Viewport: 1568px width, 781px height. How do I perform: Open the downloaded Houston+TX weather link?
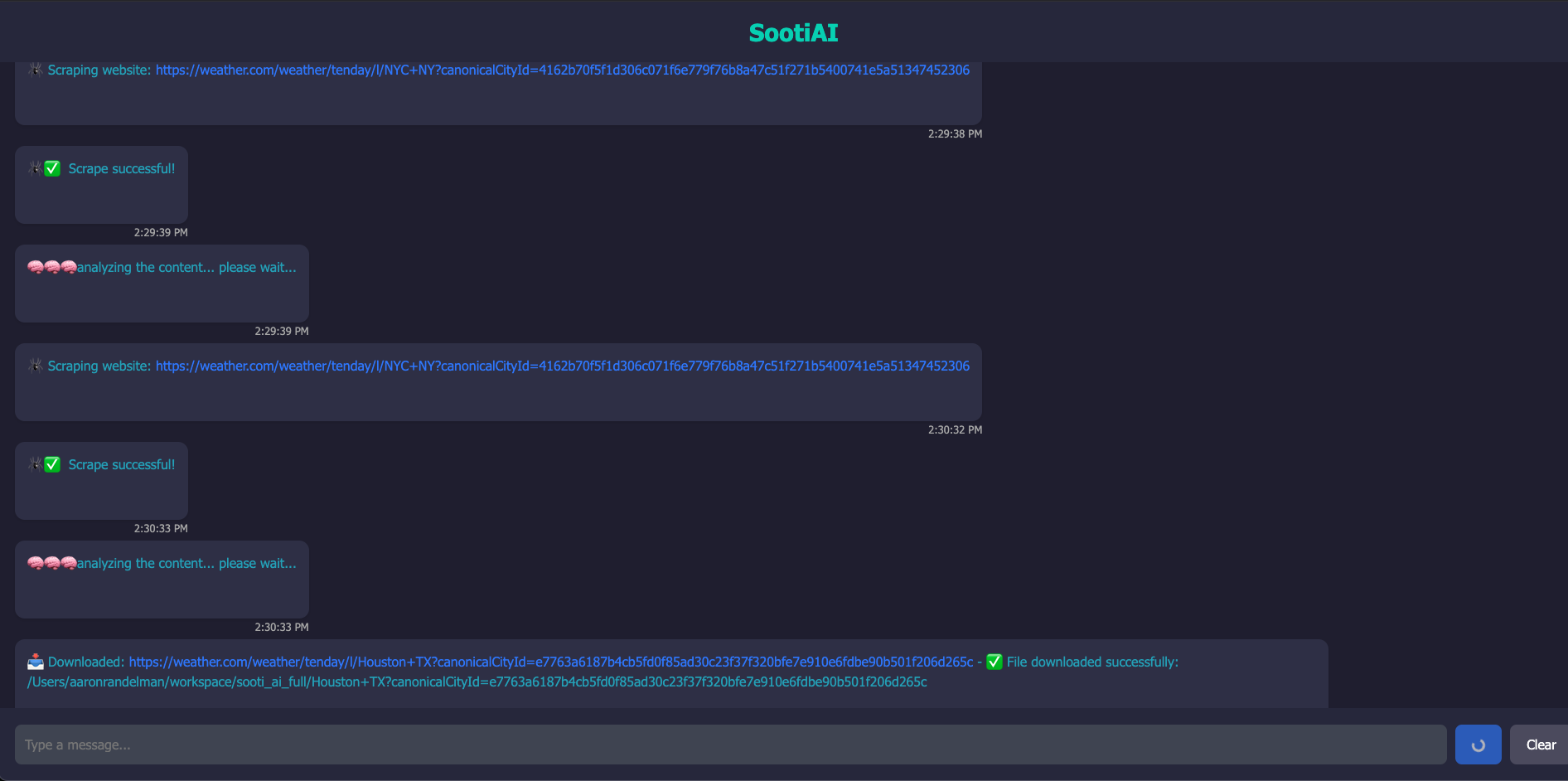pyautogui.click(x=551, y=662)
